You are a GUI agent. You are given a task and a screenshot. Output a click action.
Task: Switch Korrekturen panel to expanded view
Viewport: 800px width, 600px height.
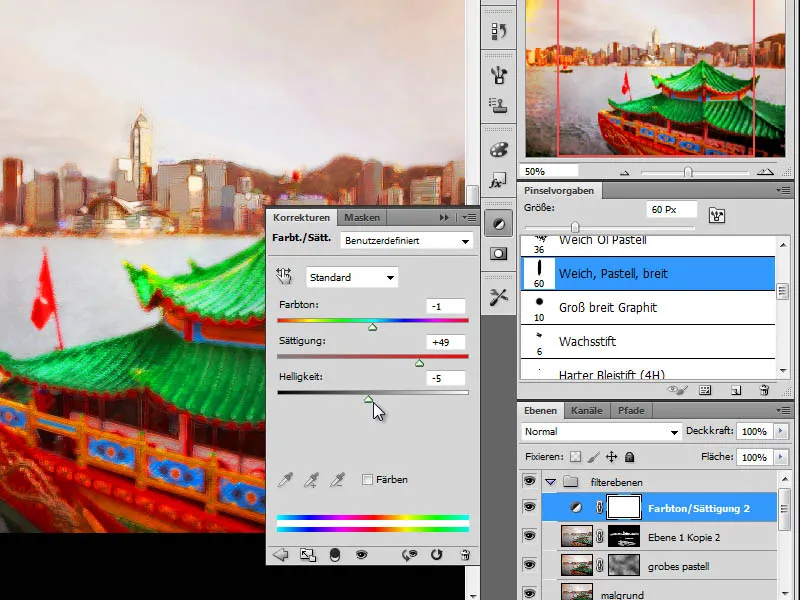point(308,555)
